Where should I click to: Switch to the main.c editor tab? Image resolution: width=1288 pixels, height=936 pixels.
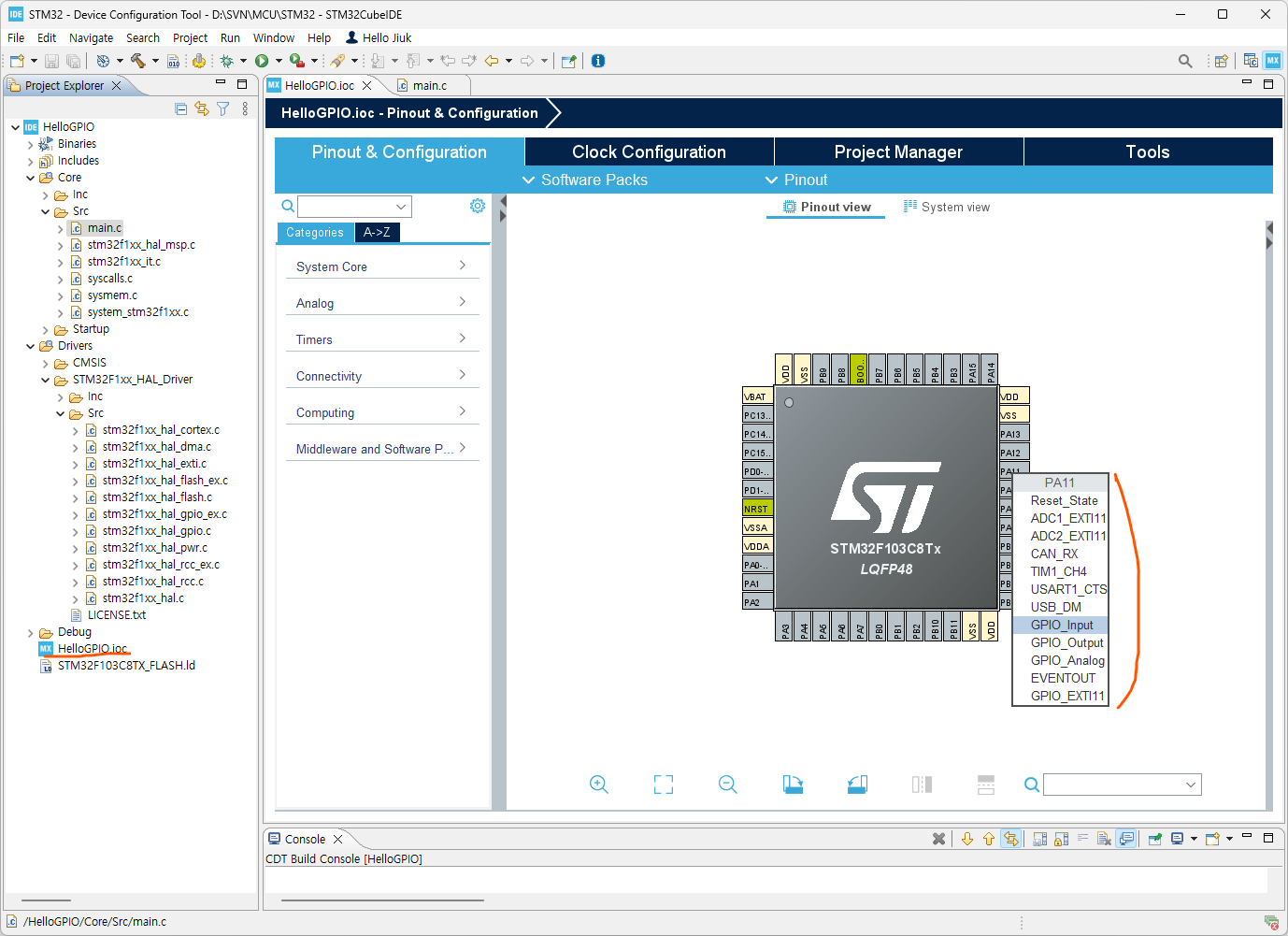click(430, 85)
